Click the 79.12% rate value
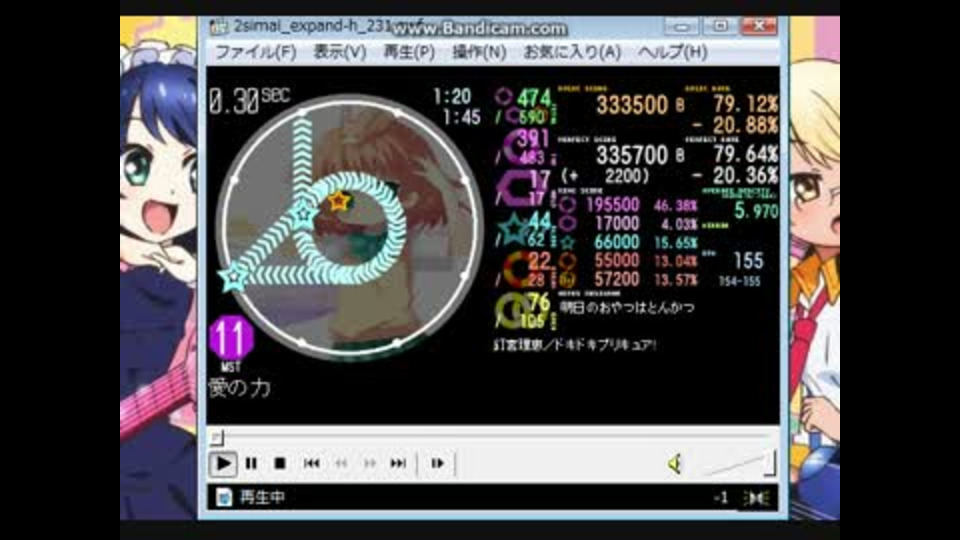960x540 pixels. 746,104
